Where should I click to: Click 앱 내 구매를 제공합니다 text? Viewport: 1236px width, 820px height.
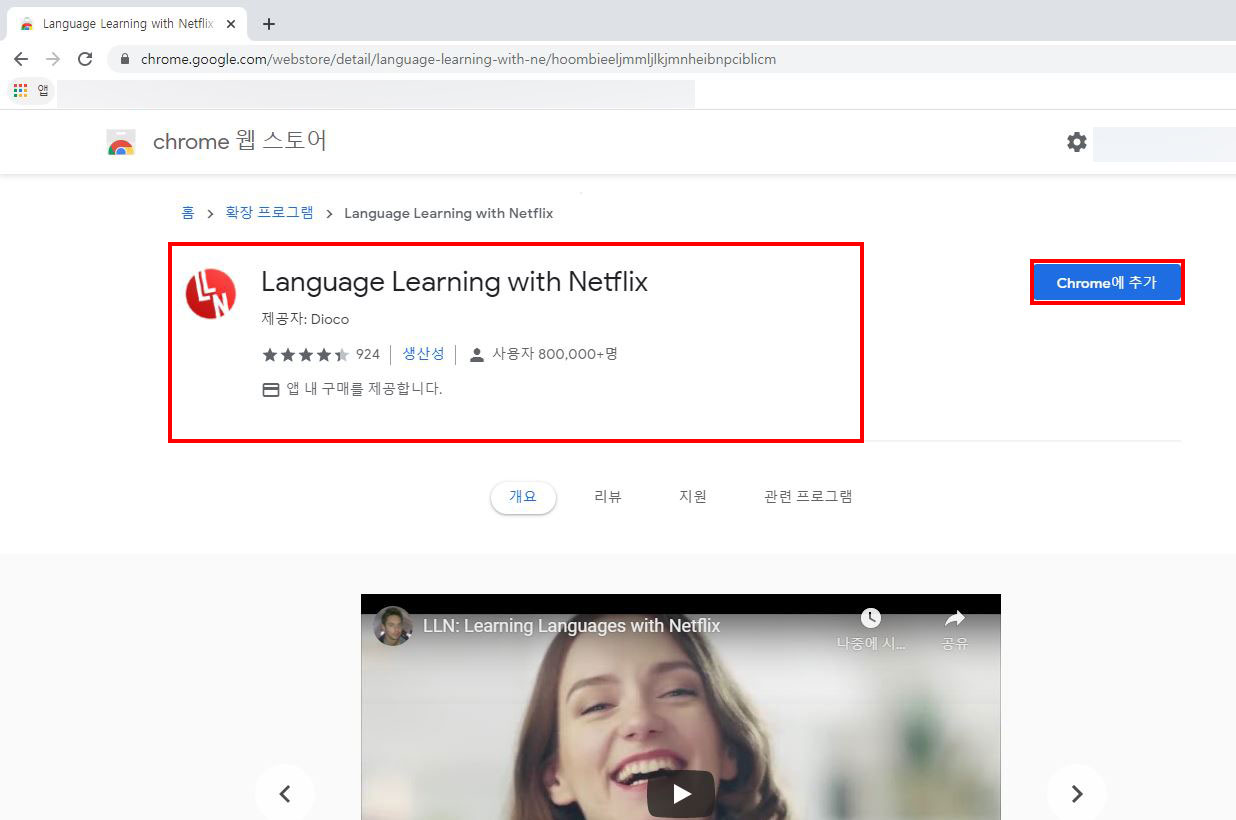[x=365, y=389]
